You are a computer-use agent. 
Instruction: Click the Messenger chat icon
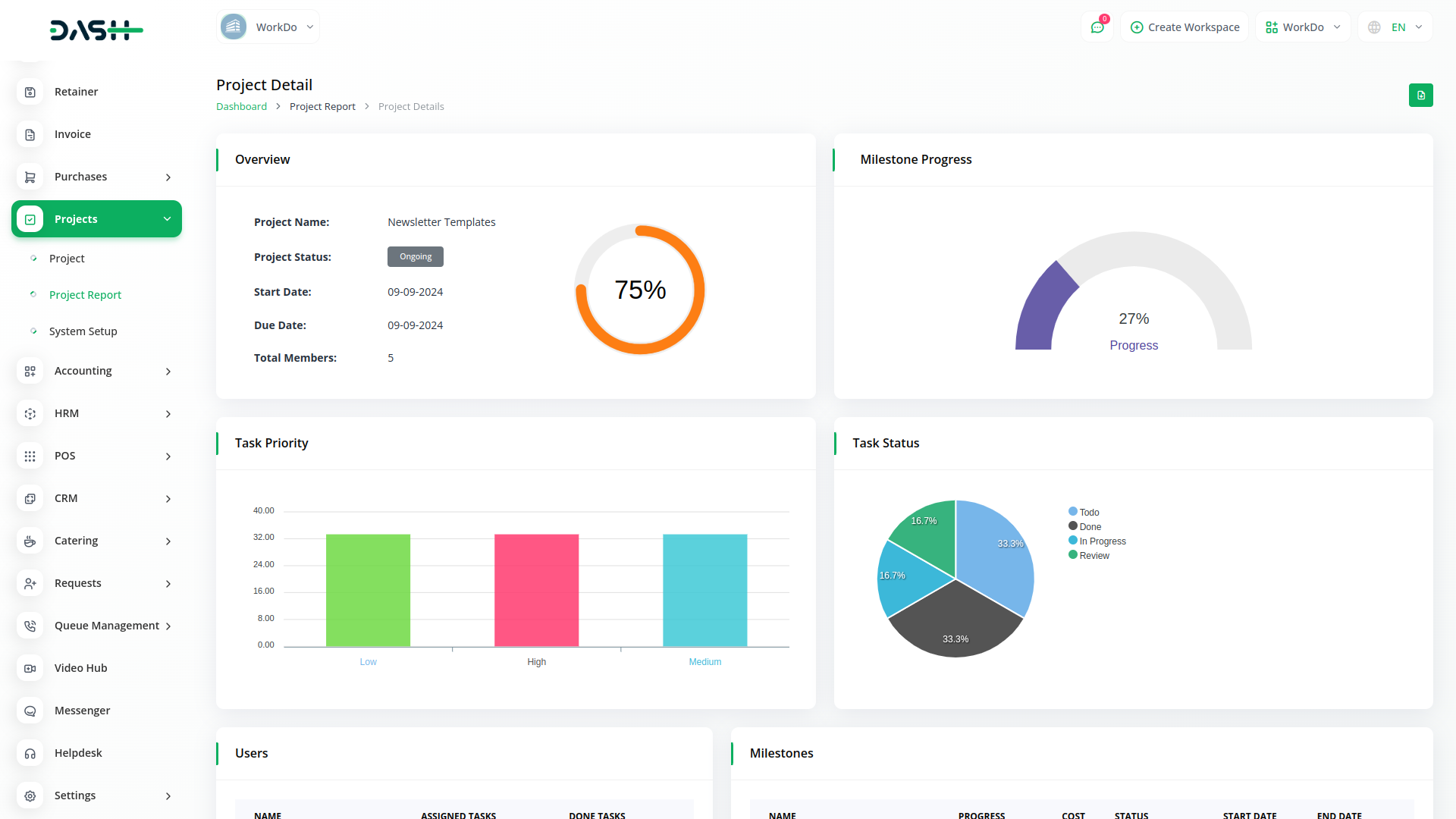tap(30, 711)
